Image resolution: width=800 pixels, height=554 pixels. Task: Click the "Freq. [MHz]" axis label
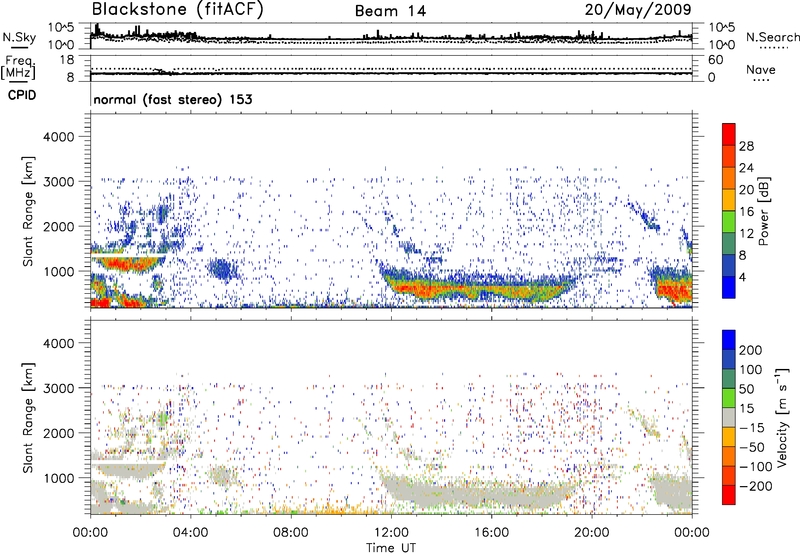19,68
